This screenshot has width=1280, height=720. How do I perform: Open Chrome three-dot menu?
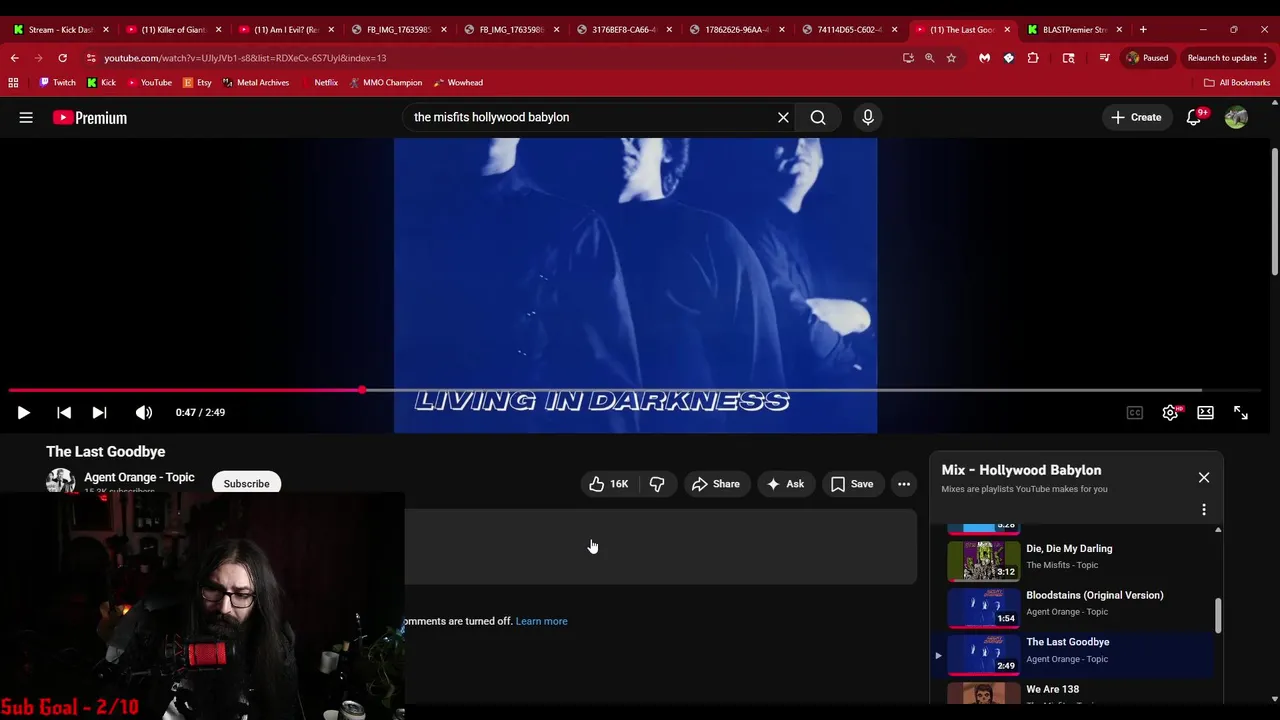1265,58
